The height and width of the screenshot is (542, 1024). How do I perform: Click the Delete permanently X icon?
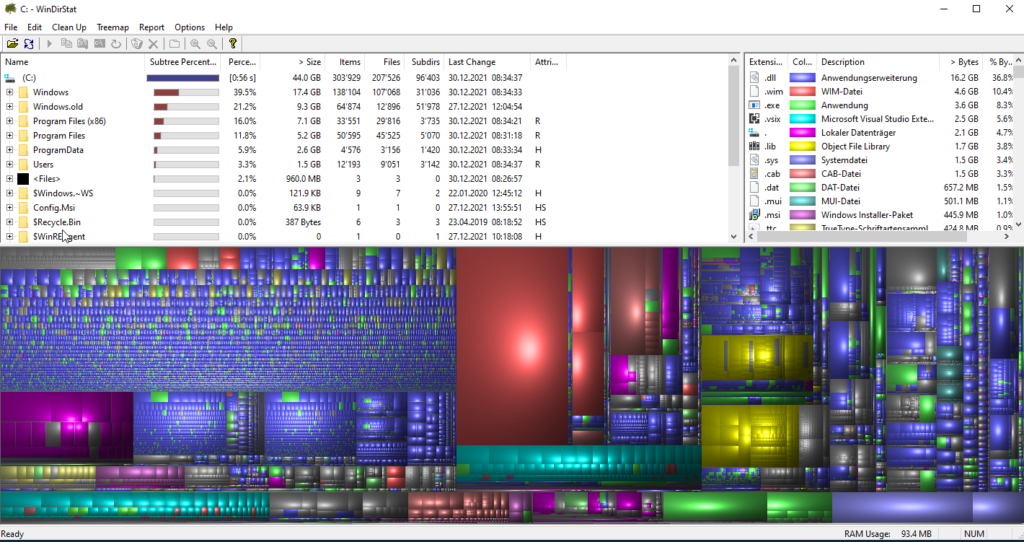point(153,44)
